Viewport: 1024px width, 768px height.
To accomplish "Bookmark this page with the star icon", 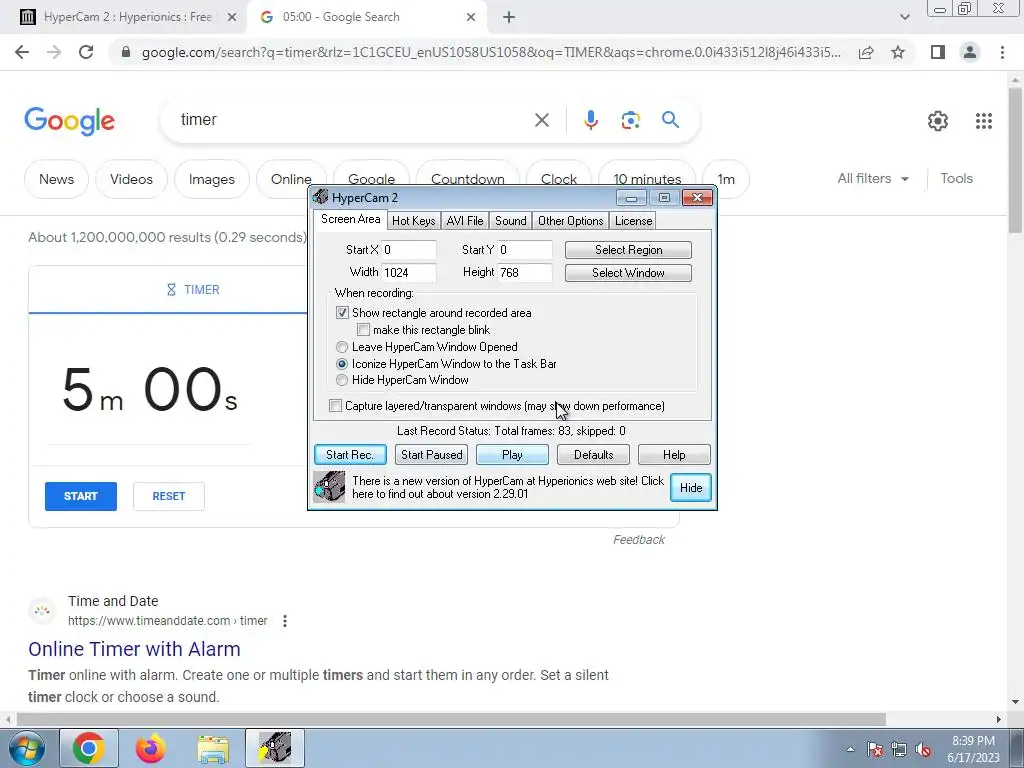I will pos(898,52).
